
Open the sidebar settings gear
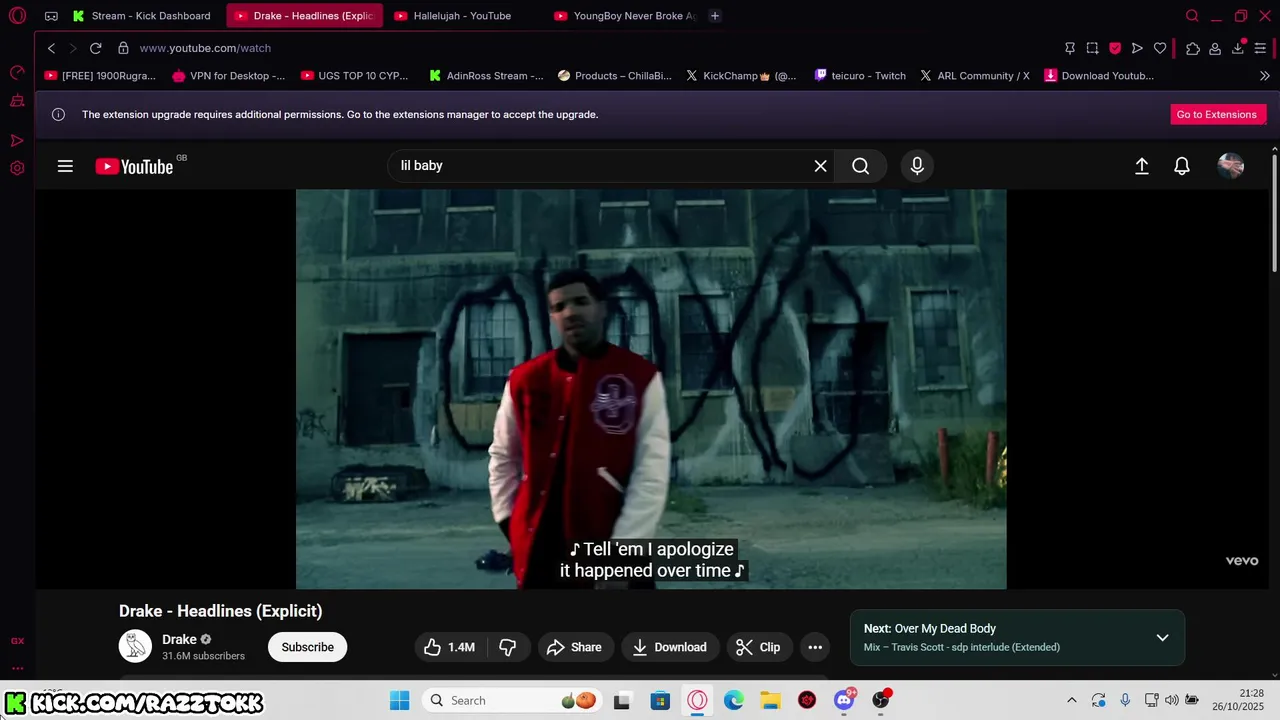17,168
